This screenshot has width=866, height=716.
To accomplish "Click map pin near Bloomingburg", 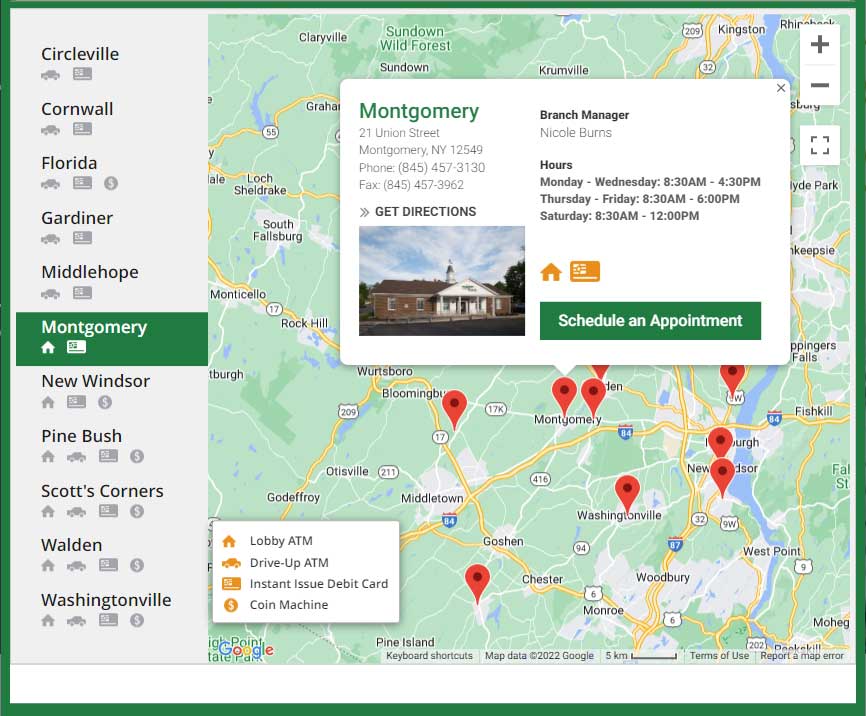I will pos(454,408).
